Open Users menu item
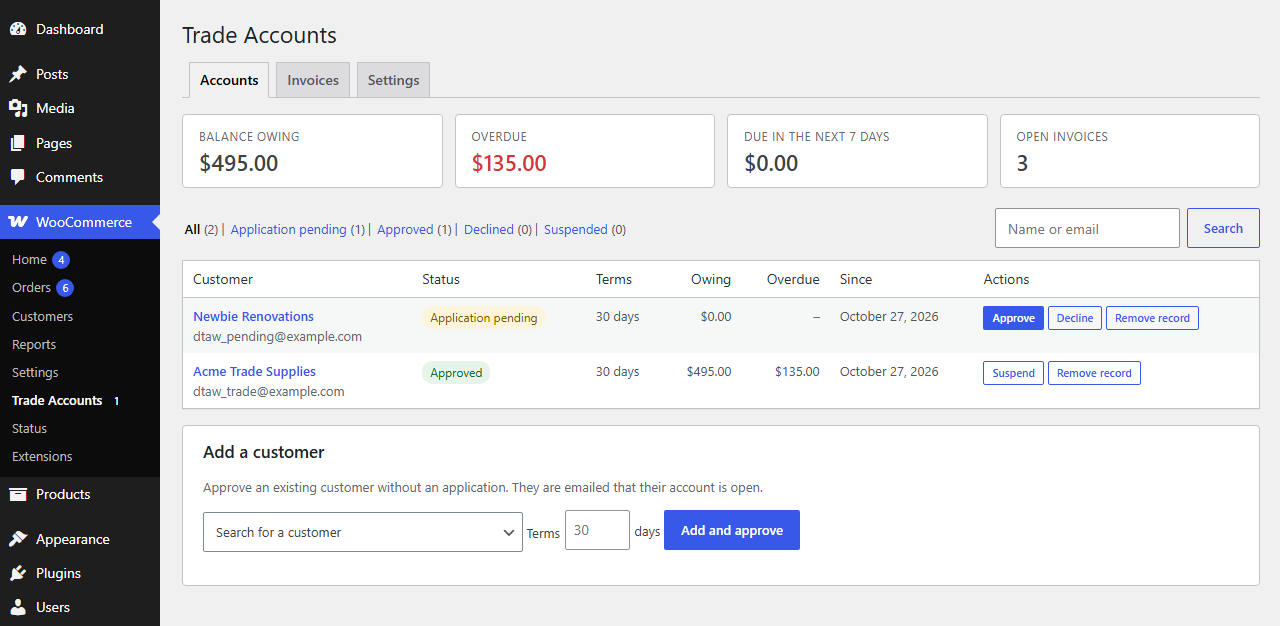Screen dimensions: 1280x626 tap(80, 607)
